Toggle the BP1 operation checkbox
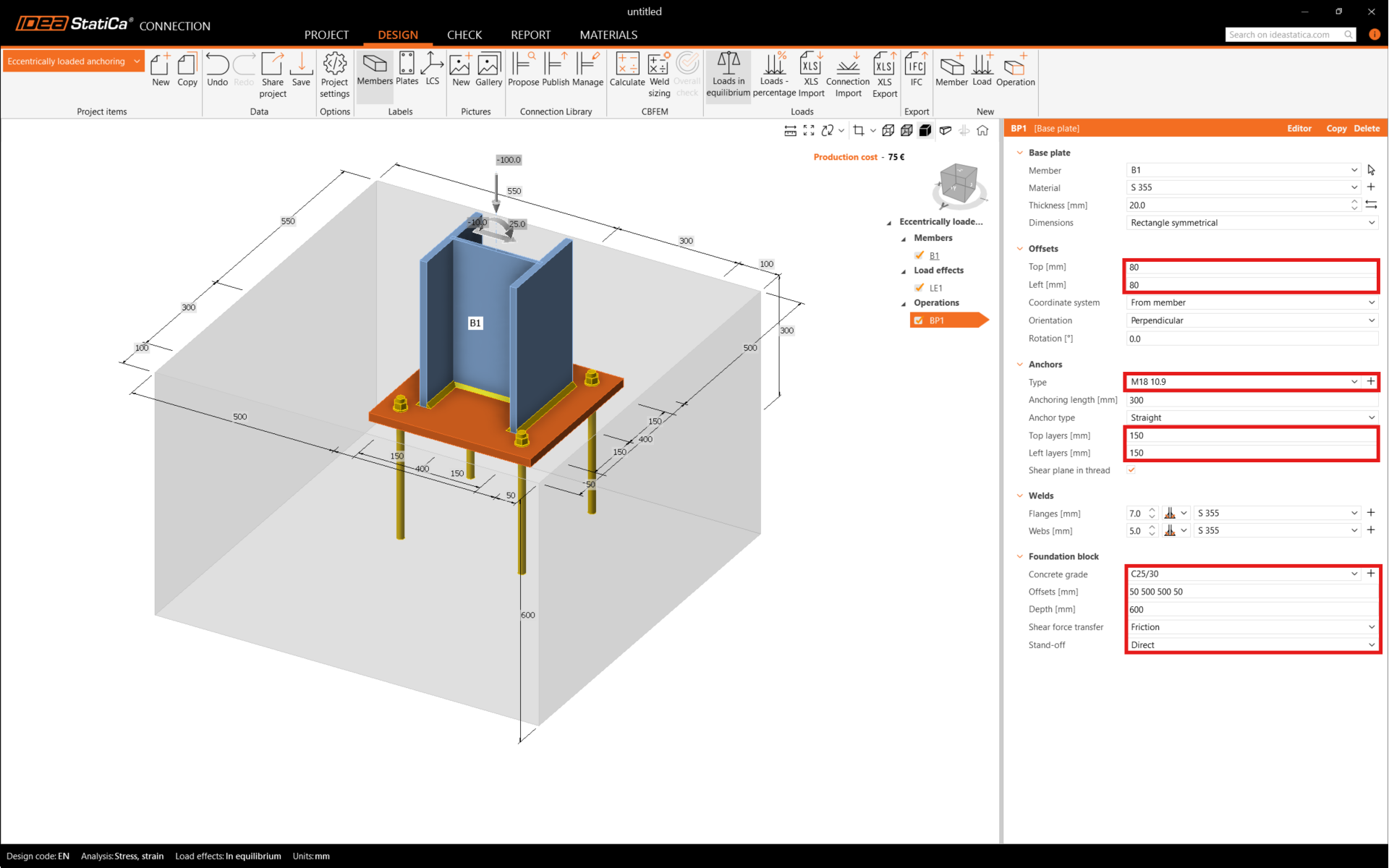Screen dimensions: 1389x868 (x=919, y=320)
